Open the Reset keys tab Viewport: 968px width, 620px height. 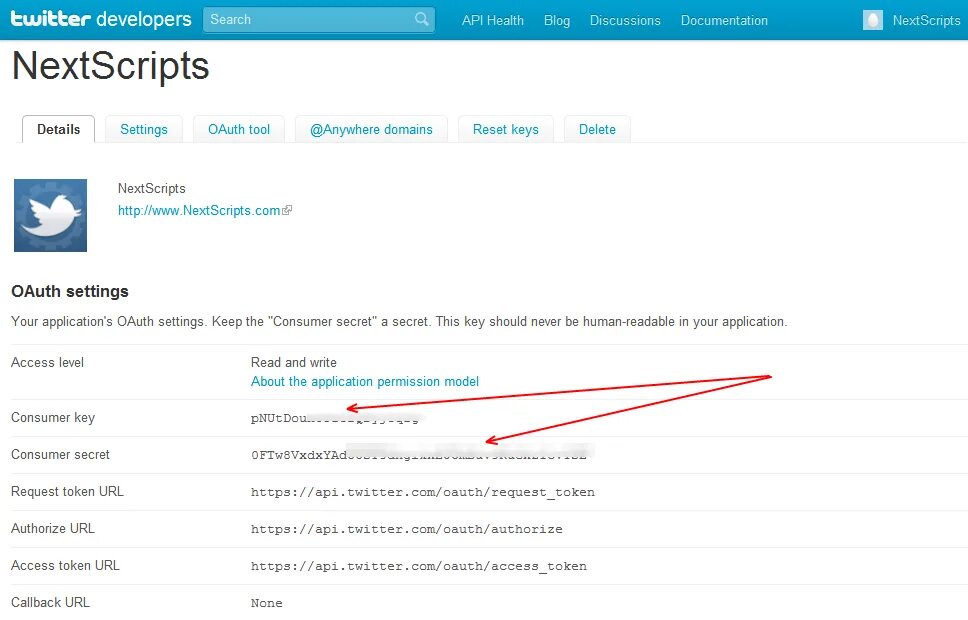(506, 129)
